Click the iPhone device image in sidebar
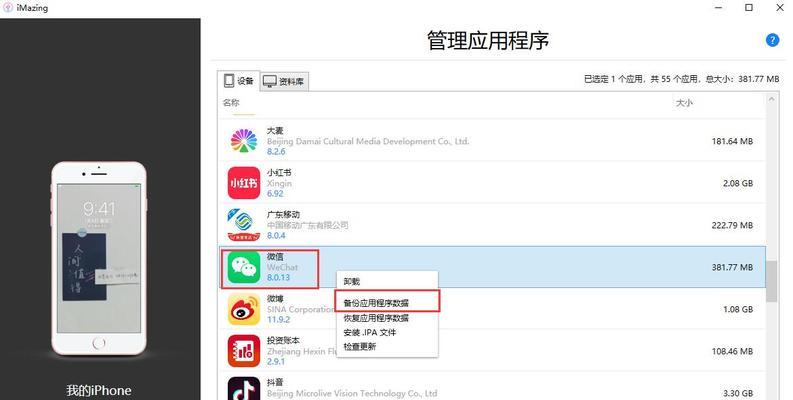The image size is (793, 400). click(99, 258)
